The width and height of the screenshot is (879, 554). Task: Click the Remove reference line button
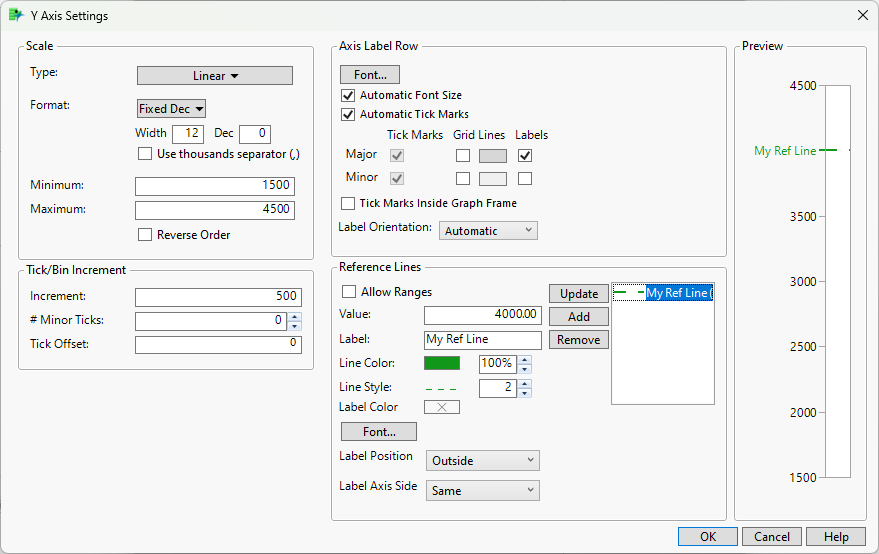(x=579, y=340)
